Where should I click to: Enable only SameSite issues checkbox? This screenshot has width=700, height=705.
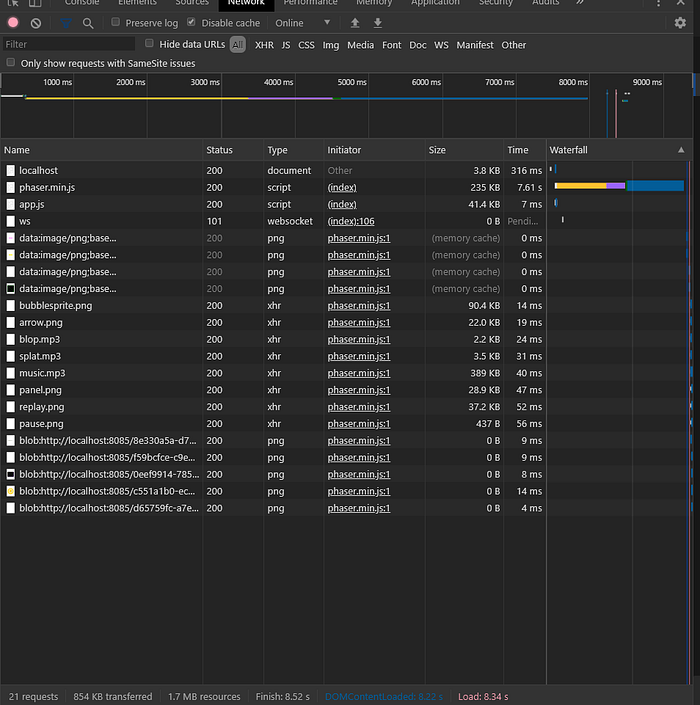[11, 62]
